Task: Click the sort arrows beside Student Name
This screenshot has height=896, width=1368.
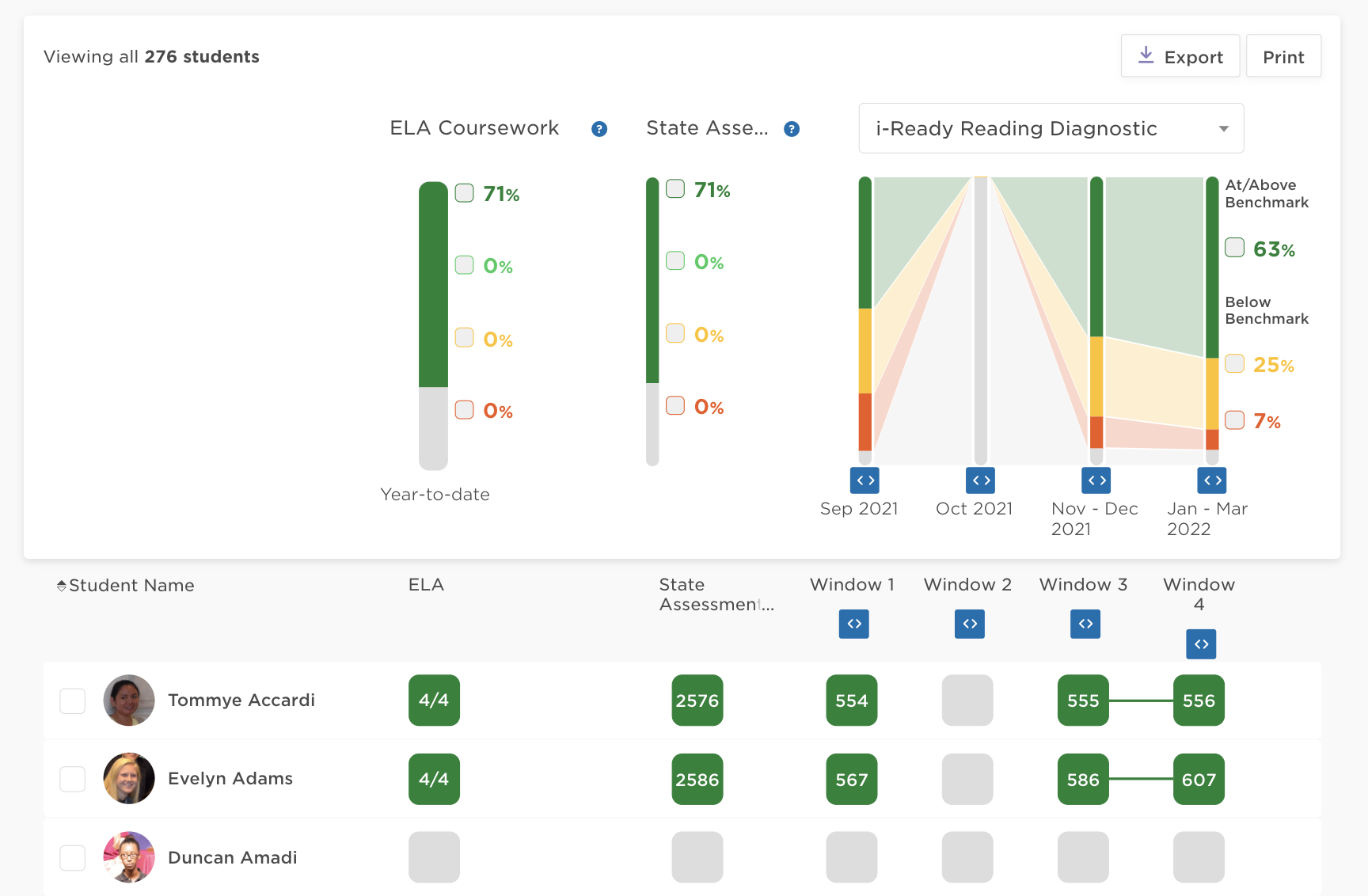Action: pyautogui.click(x=61, y=585)
